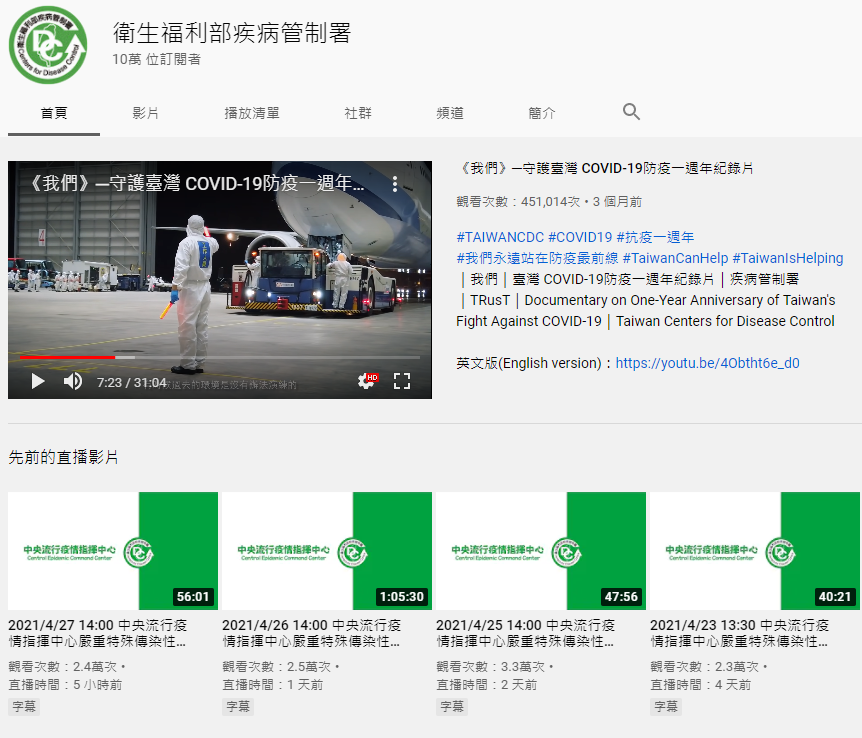Click the player title overlay《我們》—守護臺灣
The height and width of the screenshot is (738, 862).
pos(196,183)
